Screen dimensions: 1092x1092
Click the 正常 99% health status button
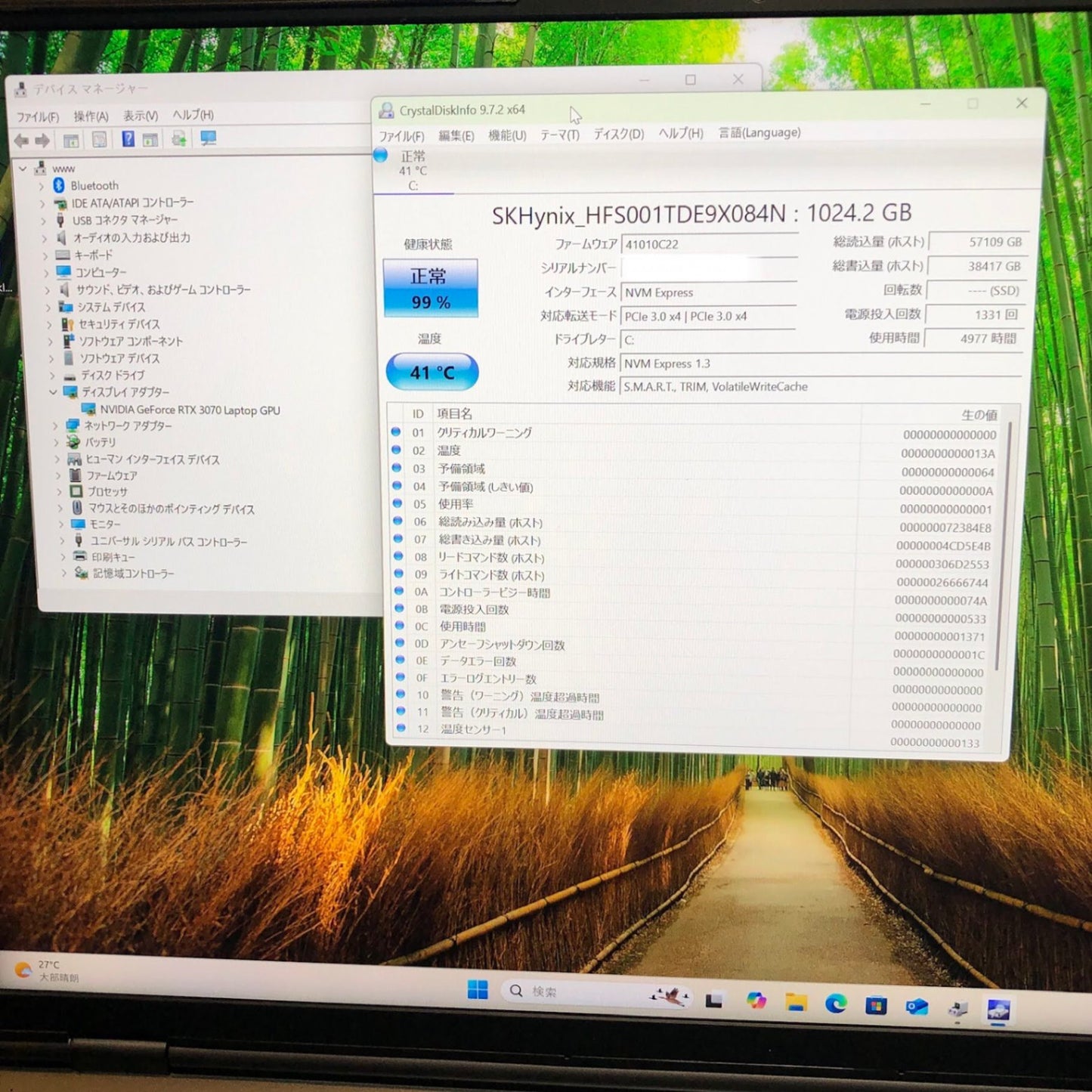430,288
